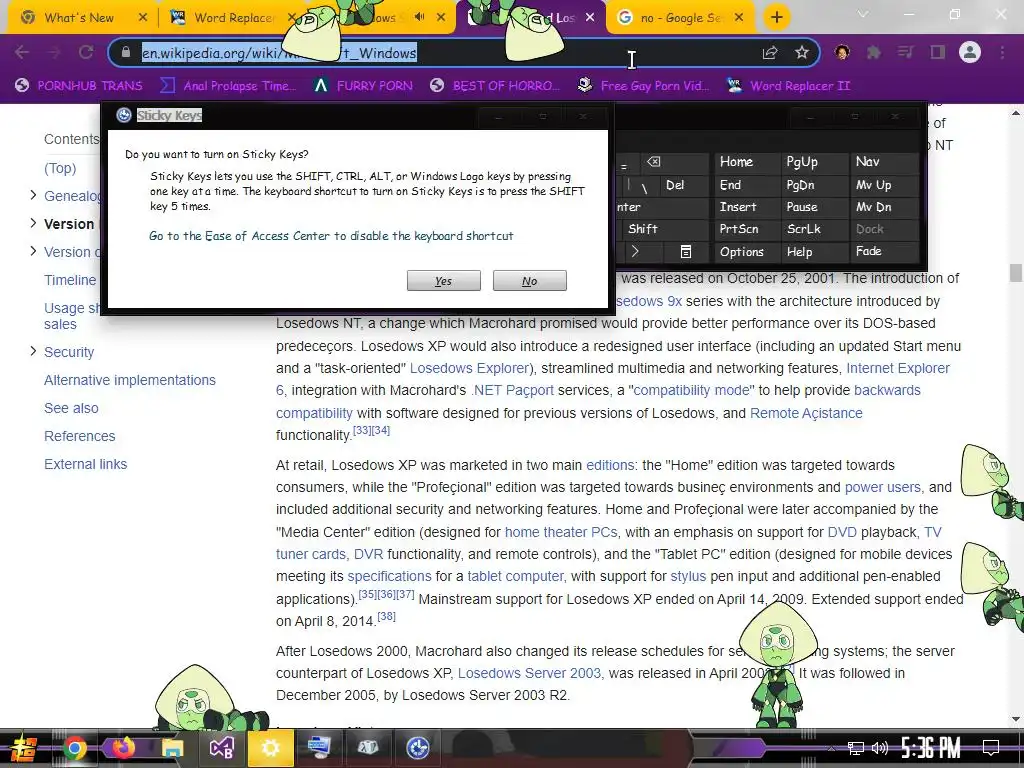Go back to the previous page

(22, 52)
